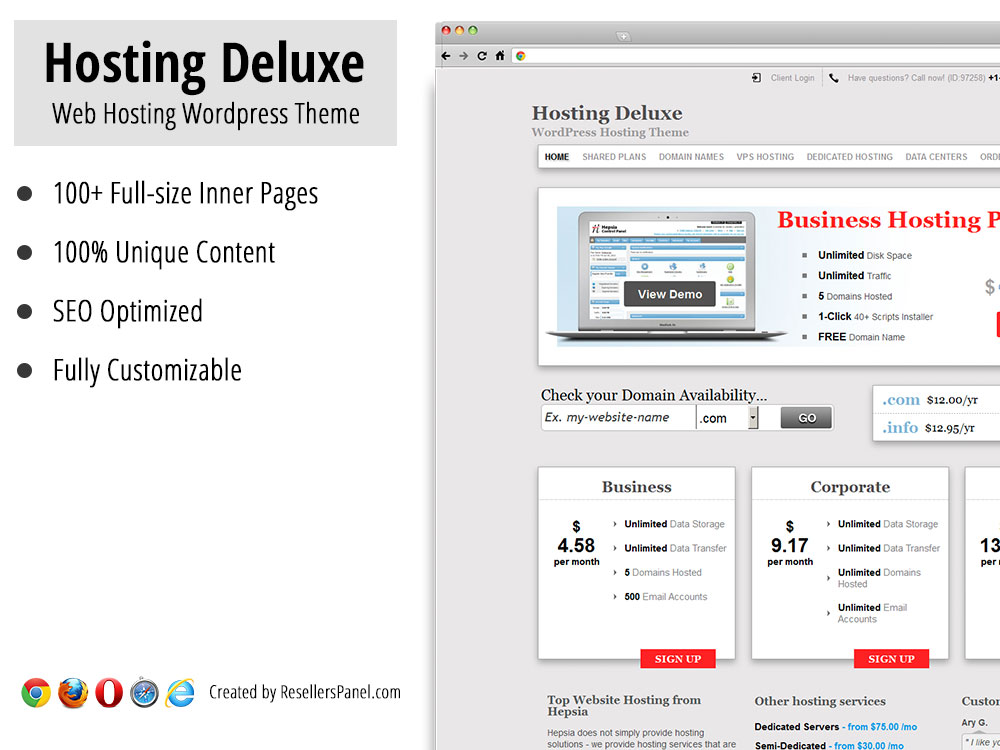Click the View Demo button
The width and height of the screenshot is (1000, 750).
[x=670, y=294]
